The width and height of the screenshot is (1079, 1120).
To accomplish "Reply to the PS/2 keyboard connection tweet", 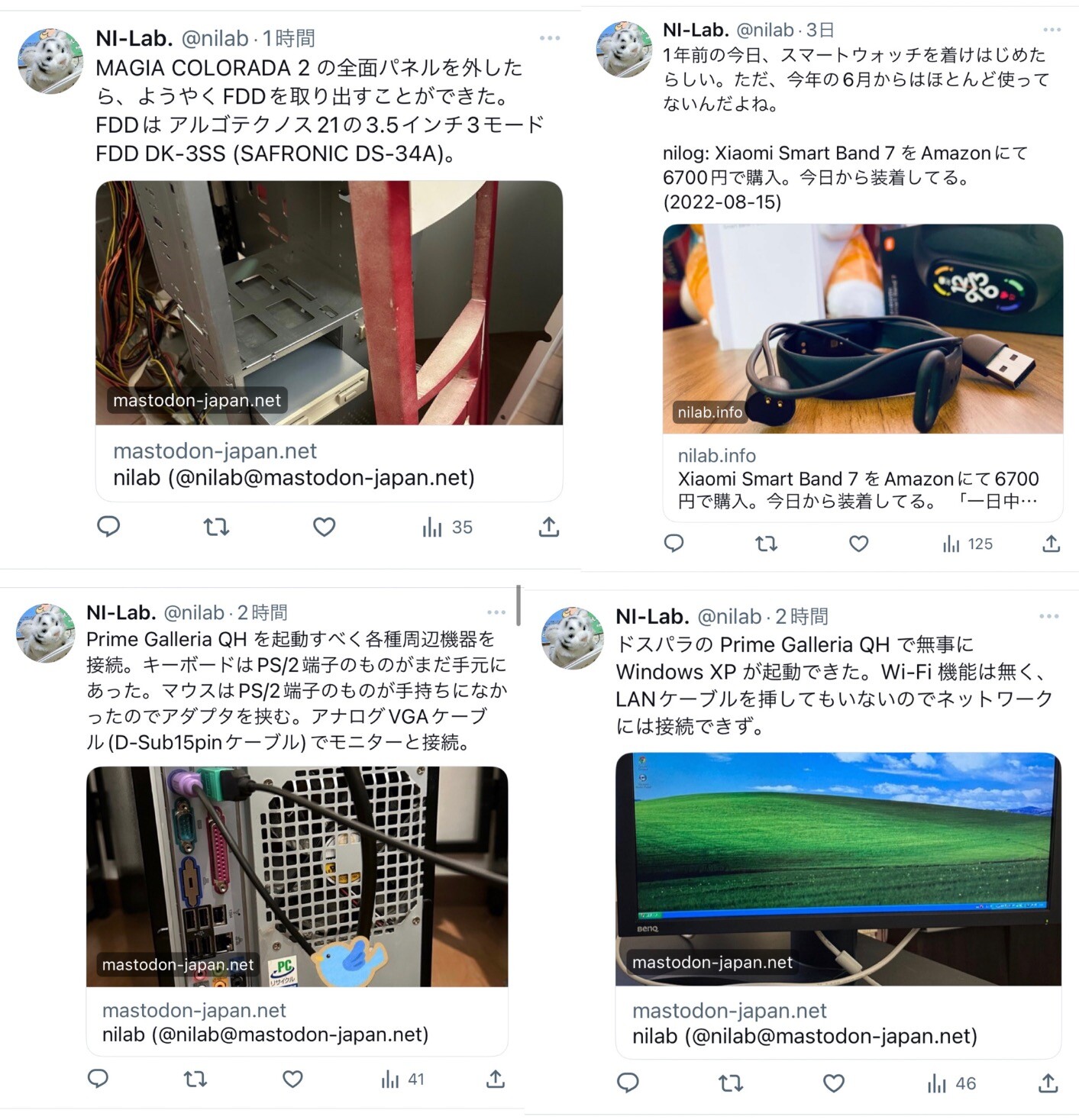I will [x=98, y=1079].
